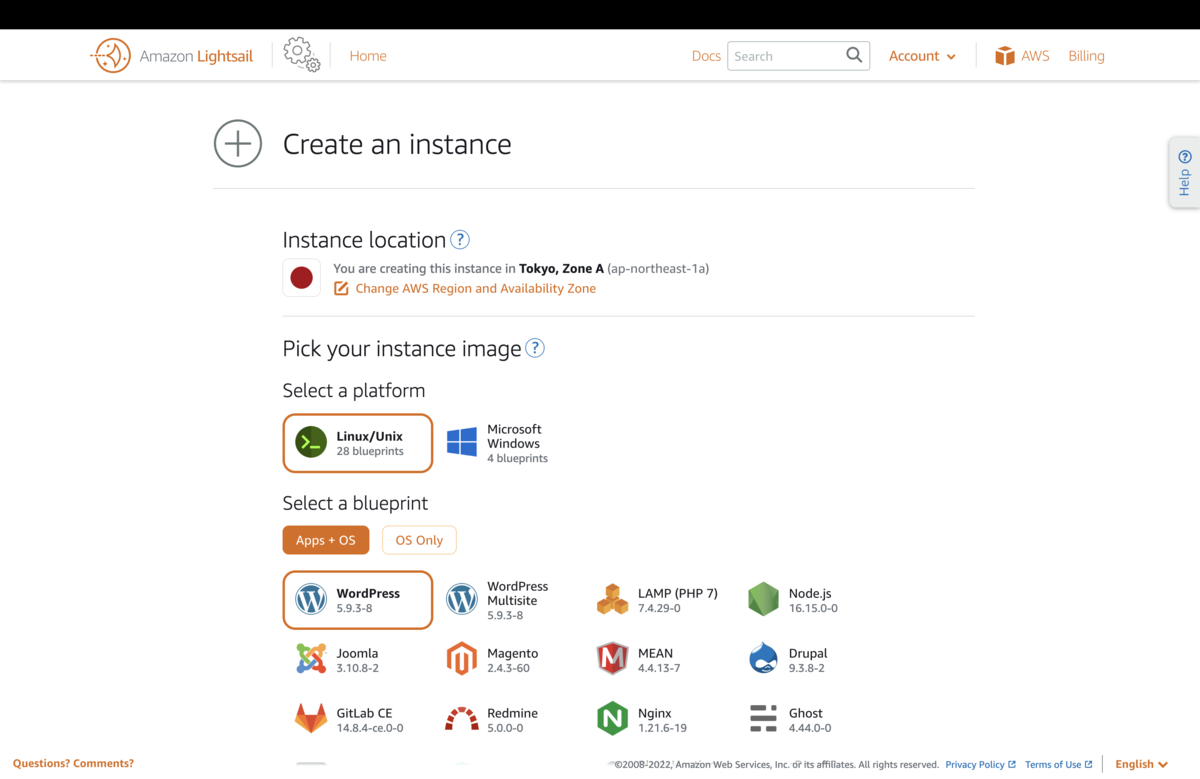The width and height of the screenshot is (1200, 779).
Task: Click the LAMP (PHP 7) boxes icon
Action: 612,599
